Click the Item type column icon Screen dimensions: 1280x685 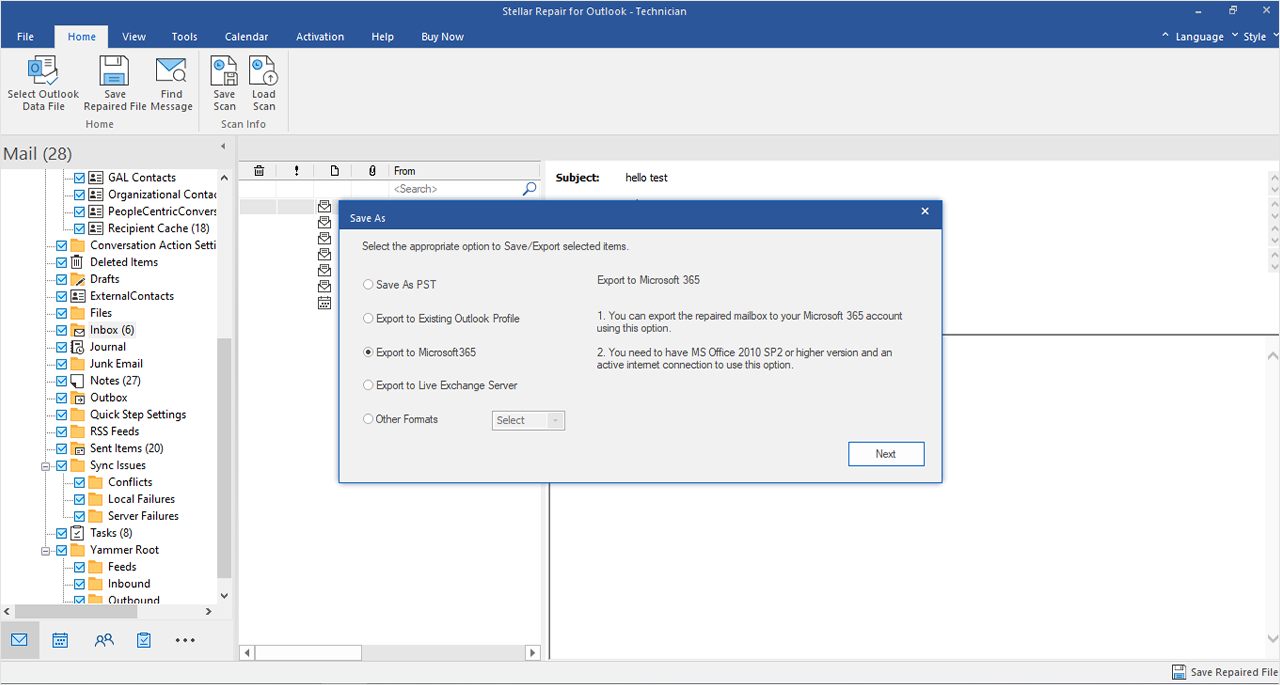tap(334, 171)
